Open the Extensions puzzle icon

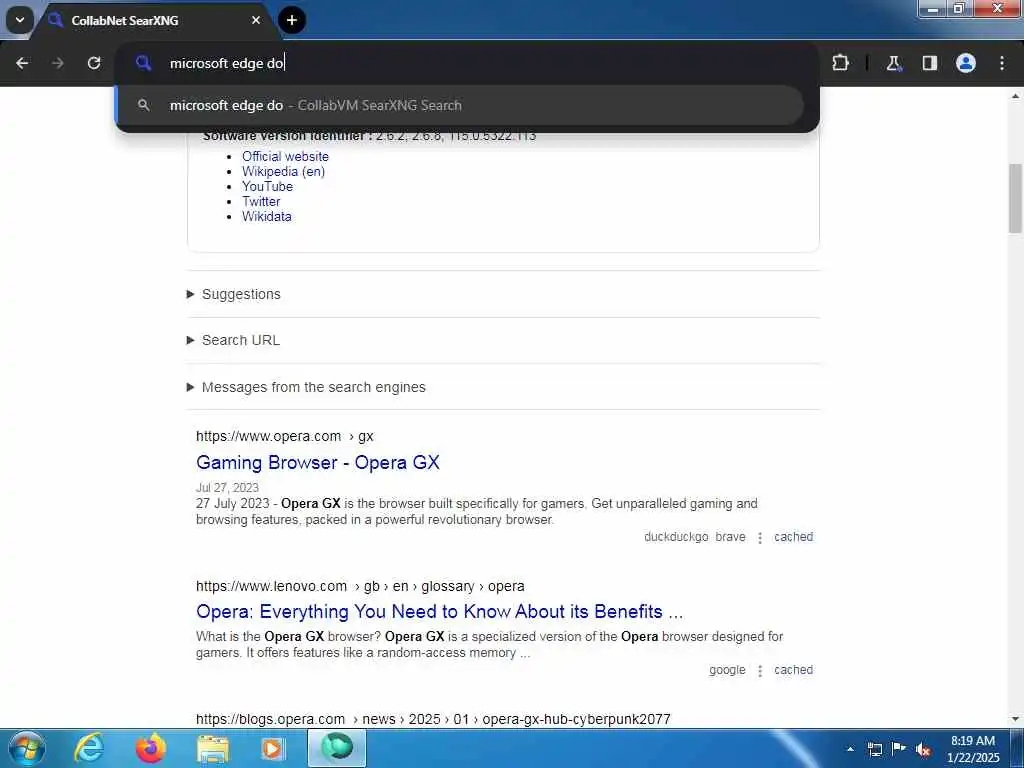(x=840, y=63)
